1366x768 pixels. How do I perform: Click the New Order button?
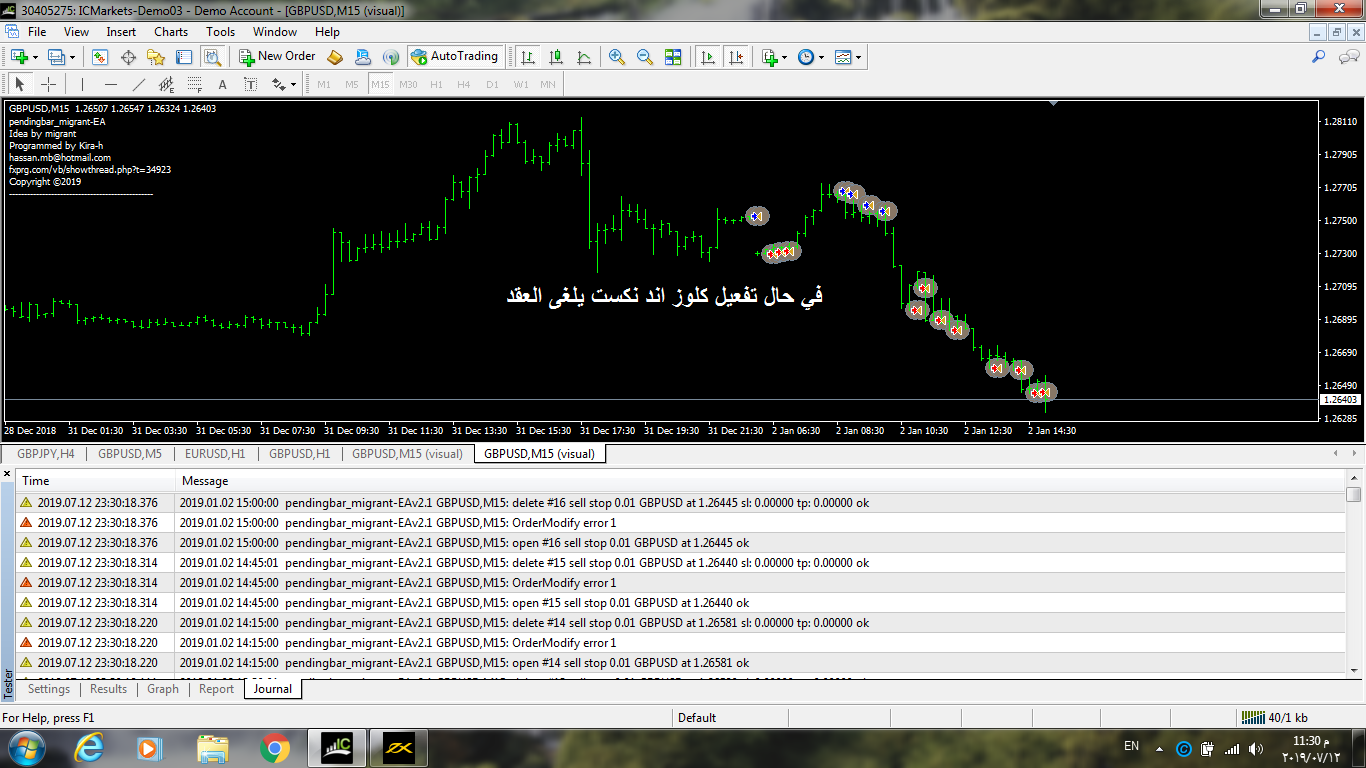point(277,57)
